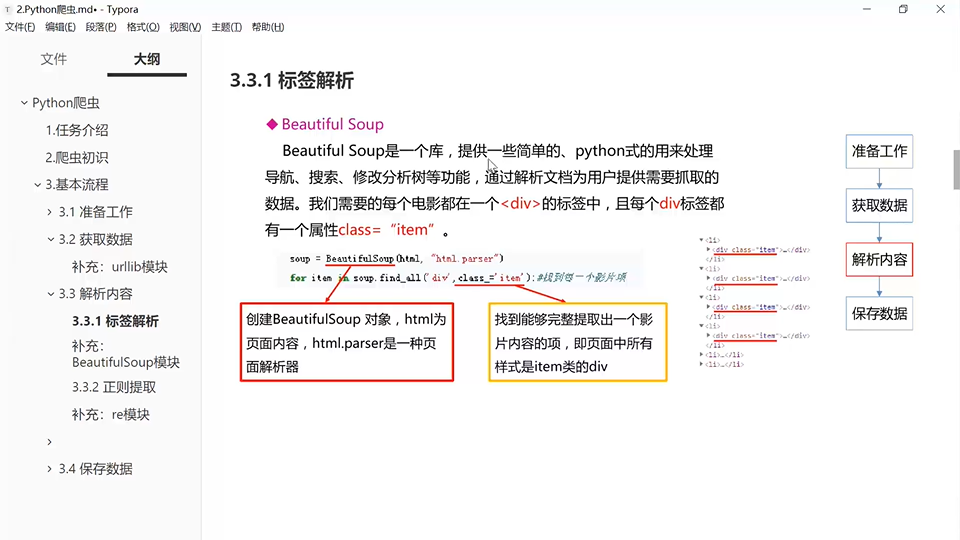960x540 pixels.
Task: Select Python爬虫 root outline item
Action: (x=66, y=103)
